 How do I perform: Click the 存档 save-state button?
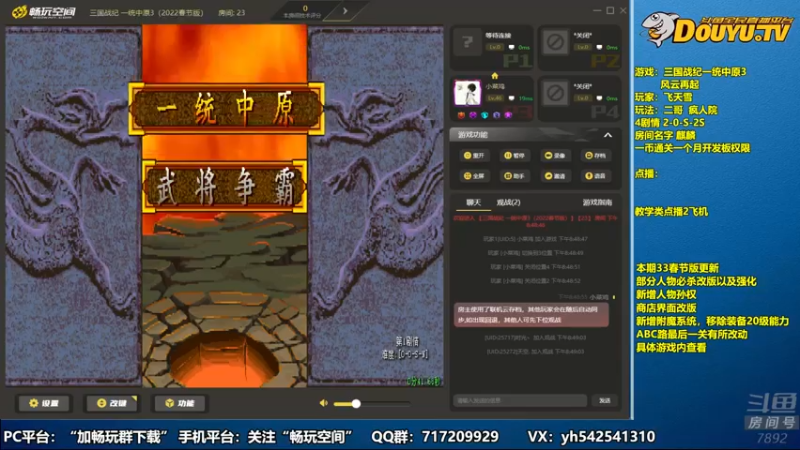click(x=595, y=156)
